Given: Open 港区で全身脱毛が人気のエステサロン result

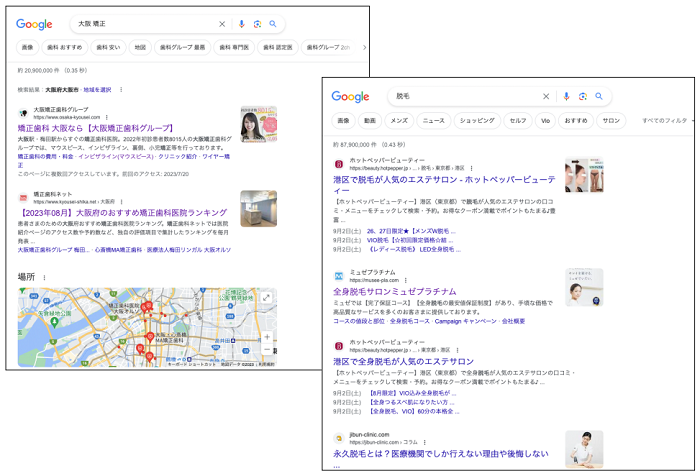Looking at the screenshot, I should click(x=404, y=361).
